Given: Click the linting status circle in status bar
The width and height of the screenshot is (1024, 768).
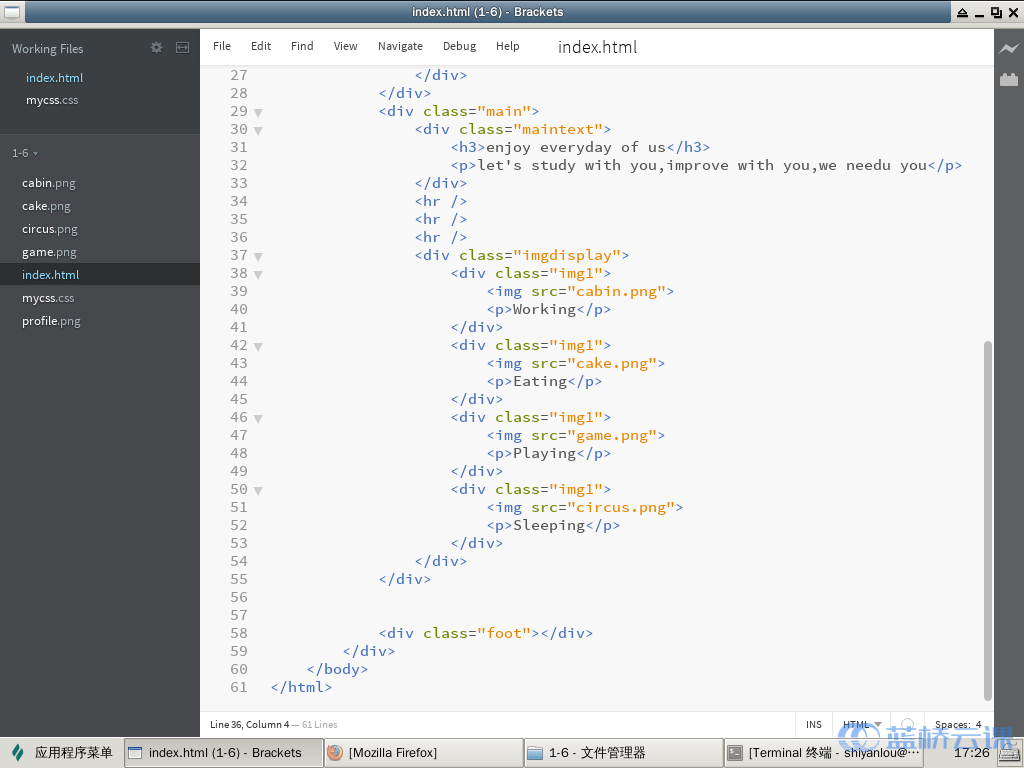Looking at the screenshot, I should point(907,725).
